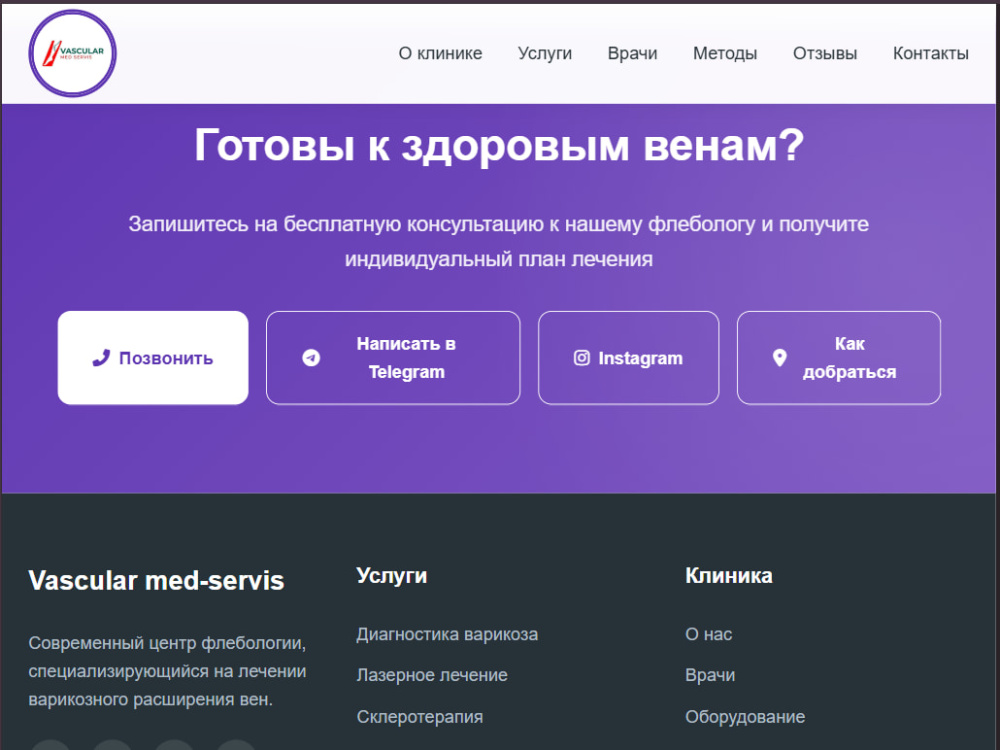Screen dimensions: 1000x750
Task: Open Лазерное лечение footer link
Action: point(432,675)
